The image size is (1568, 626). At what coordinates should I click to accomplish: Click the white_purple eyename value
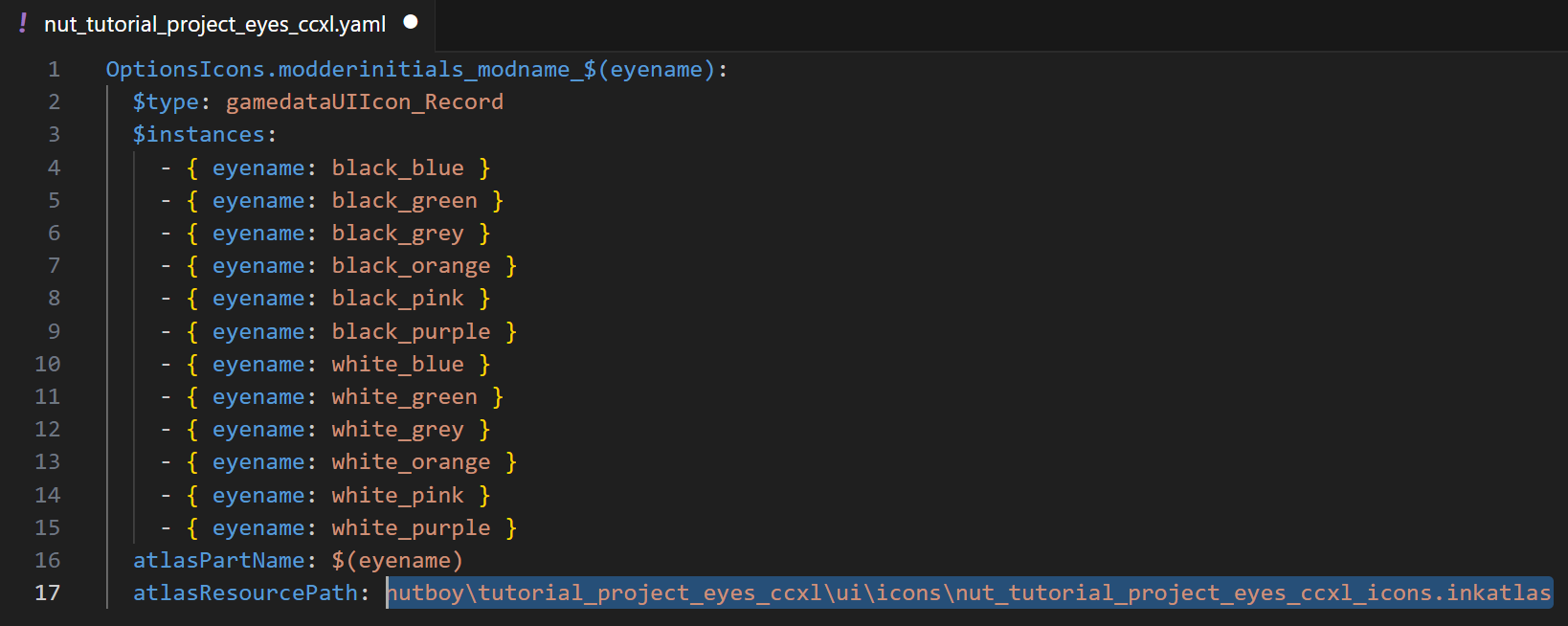pos(411,528)
